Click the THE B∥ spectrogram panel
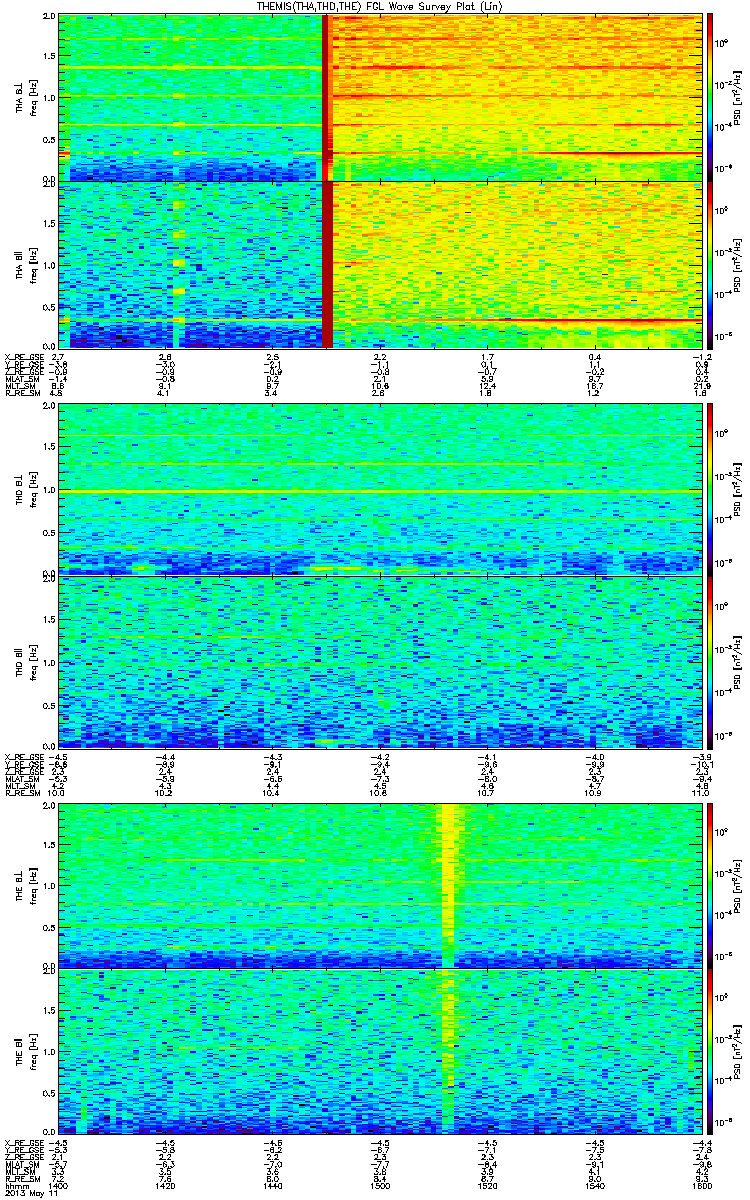This screenshot has width=750, height=1200. pos(379,1052)
